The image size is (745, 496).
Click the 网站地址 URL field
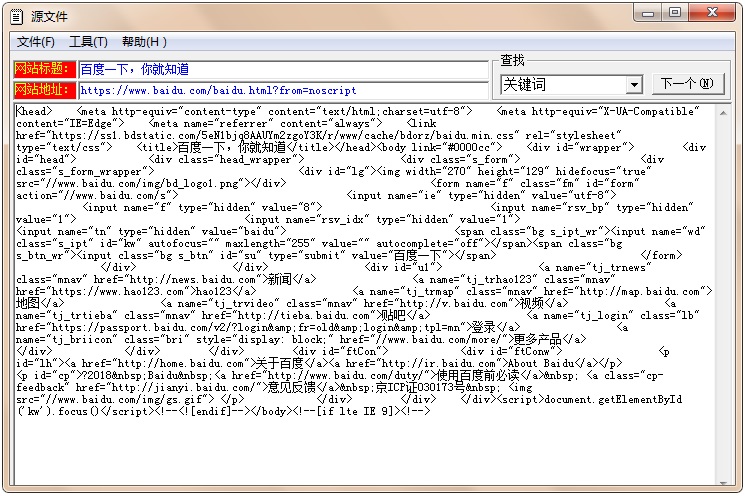(x=283, y=90)
